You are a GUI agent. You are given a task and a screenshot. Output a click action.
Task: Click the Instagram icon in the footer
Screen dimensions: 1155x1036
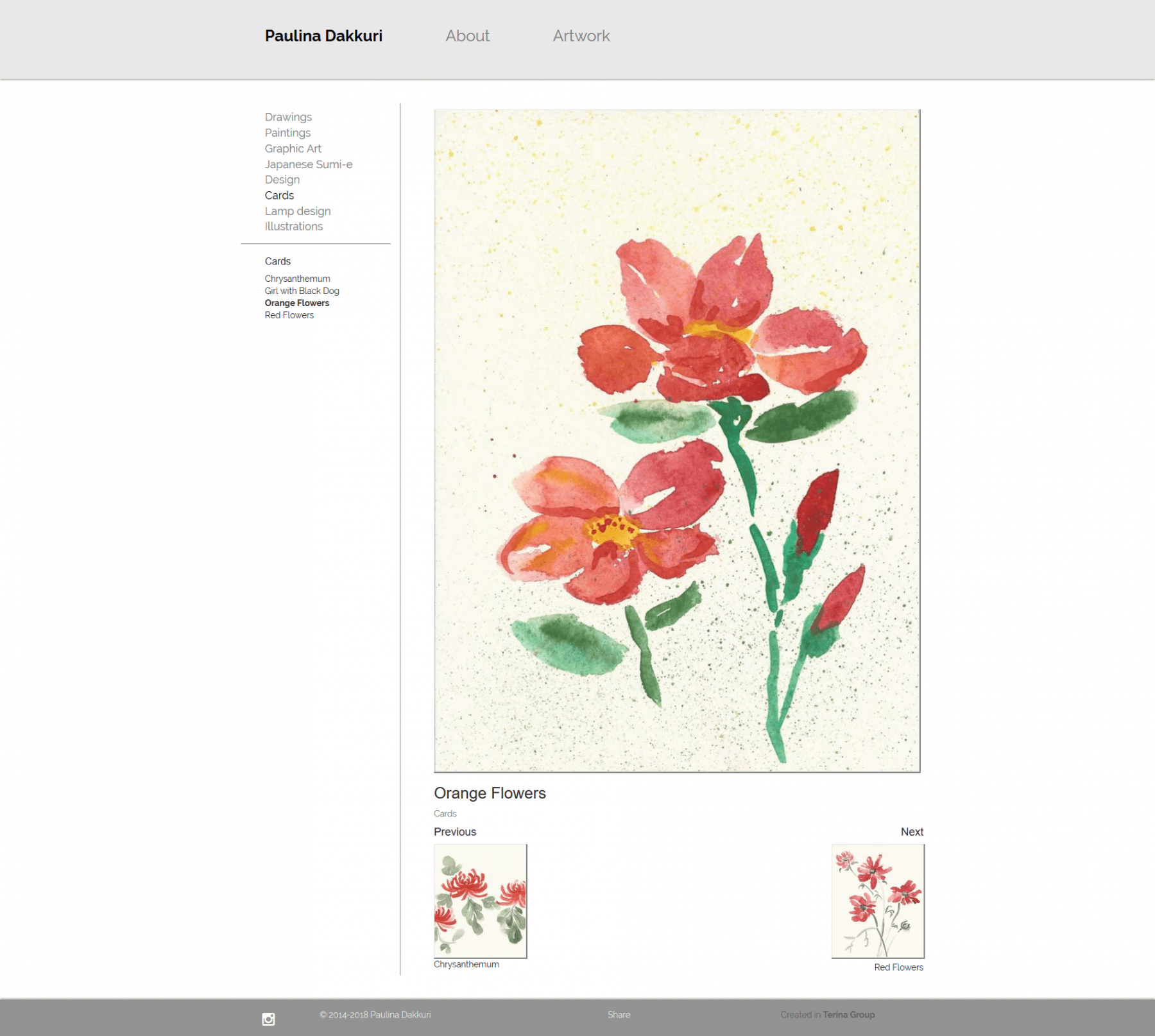click(x=268, y=1019)
